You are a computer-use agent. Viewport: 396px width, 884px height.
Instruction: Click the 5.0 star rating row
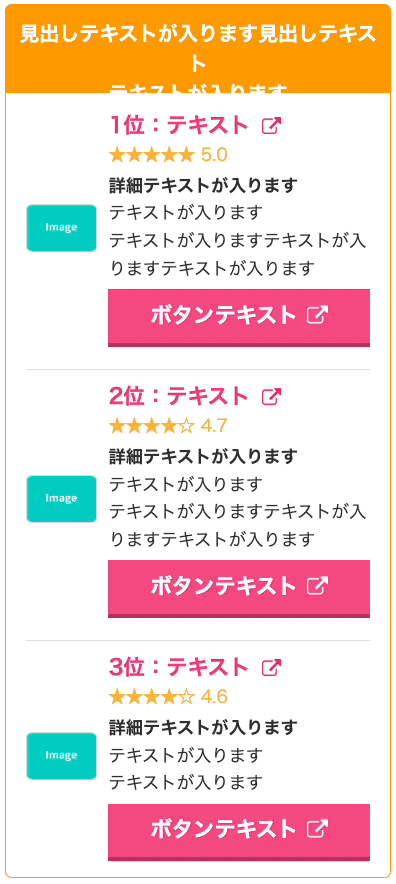click(x=168, y=154)
